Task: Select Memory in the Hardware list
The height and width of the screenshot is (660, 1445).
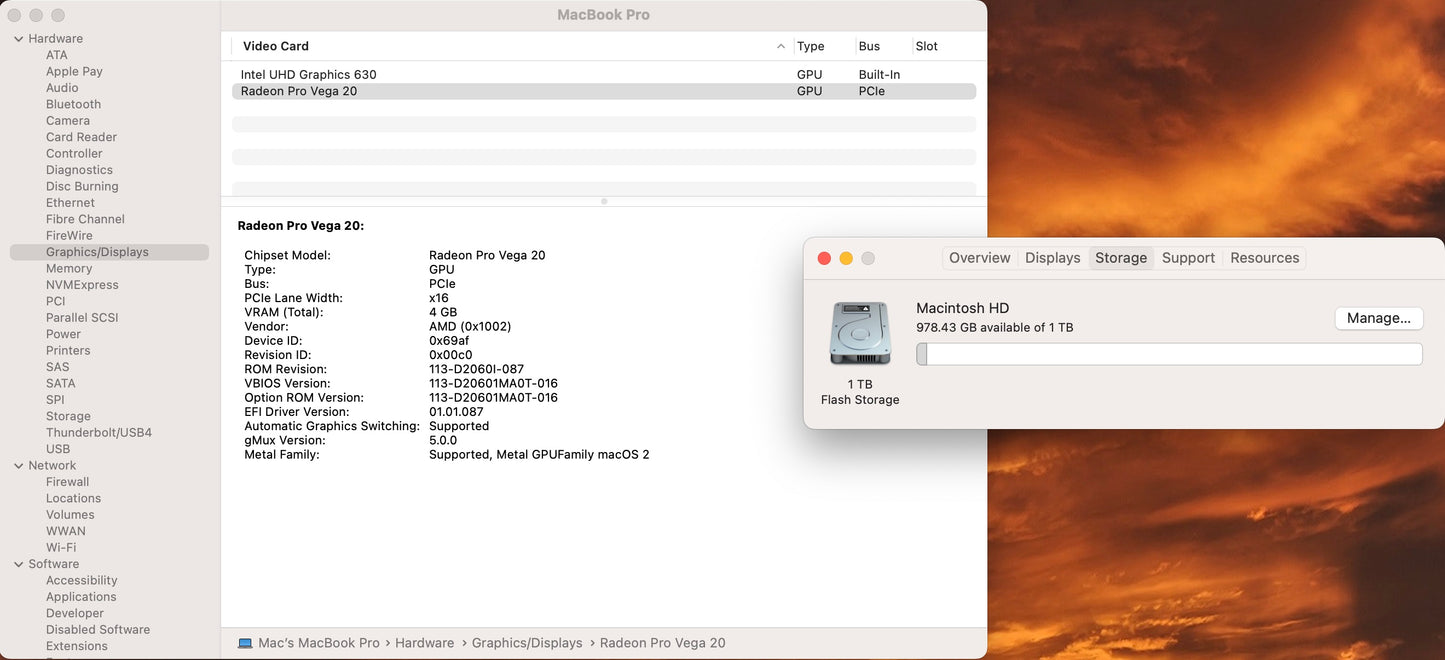Action: [x=69, y=269]
